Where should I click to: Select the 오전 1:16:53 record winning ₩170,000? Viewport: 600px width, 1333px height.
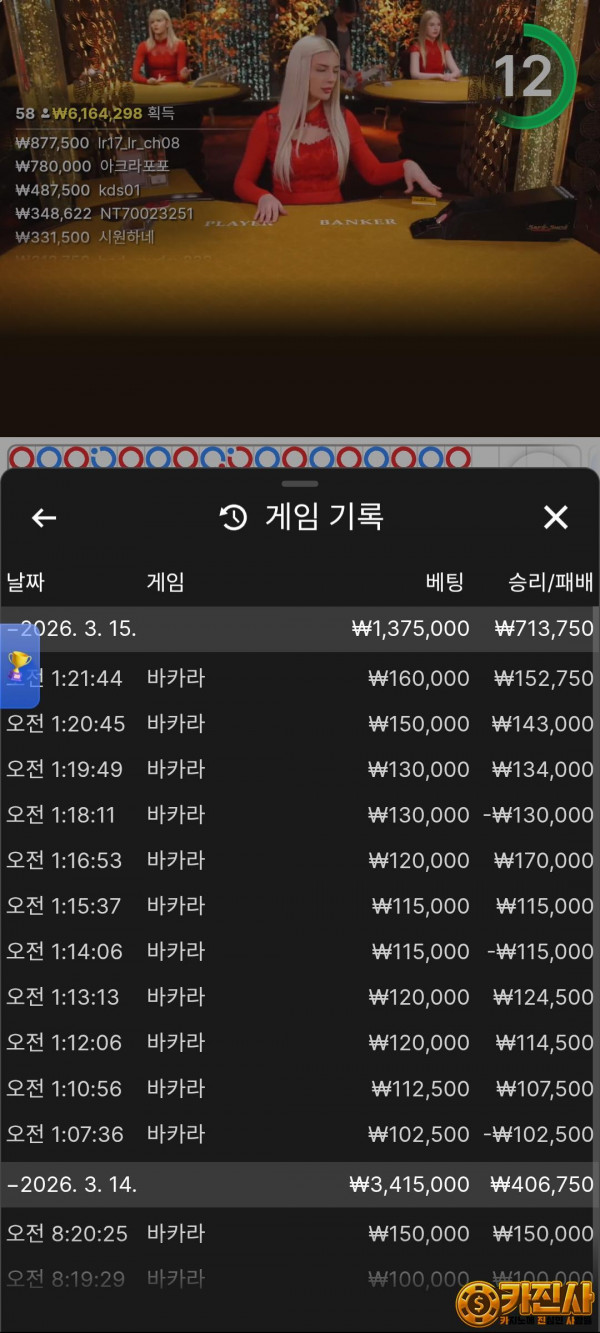(300, 860)
